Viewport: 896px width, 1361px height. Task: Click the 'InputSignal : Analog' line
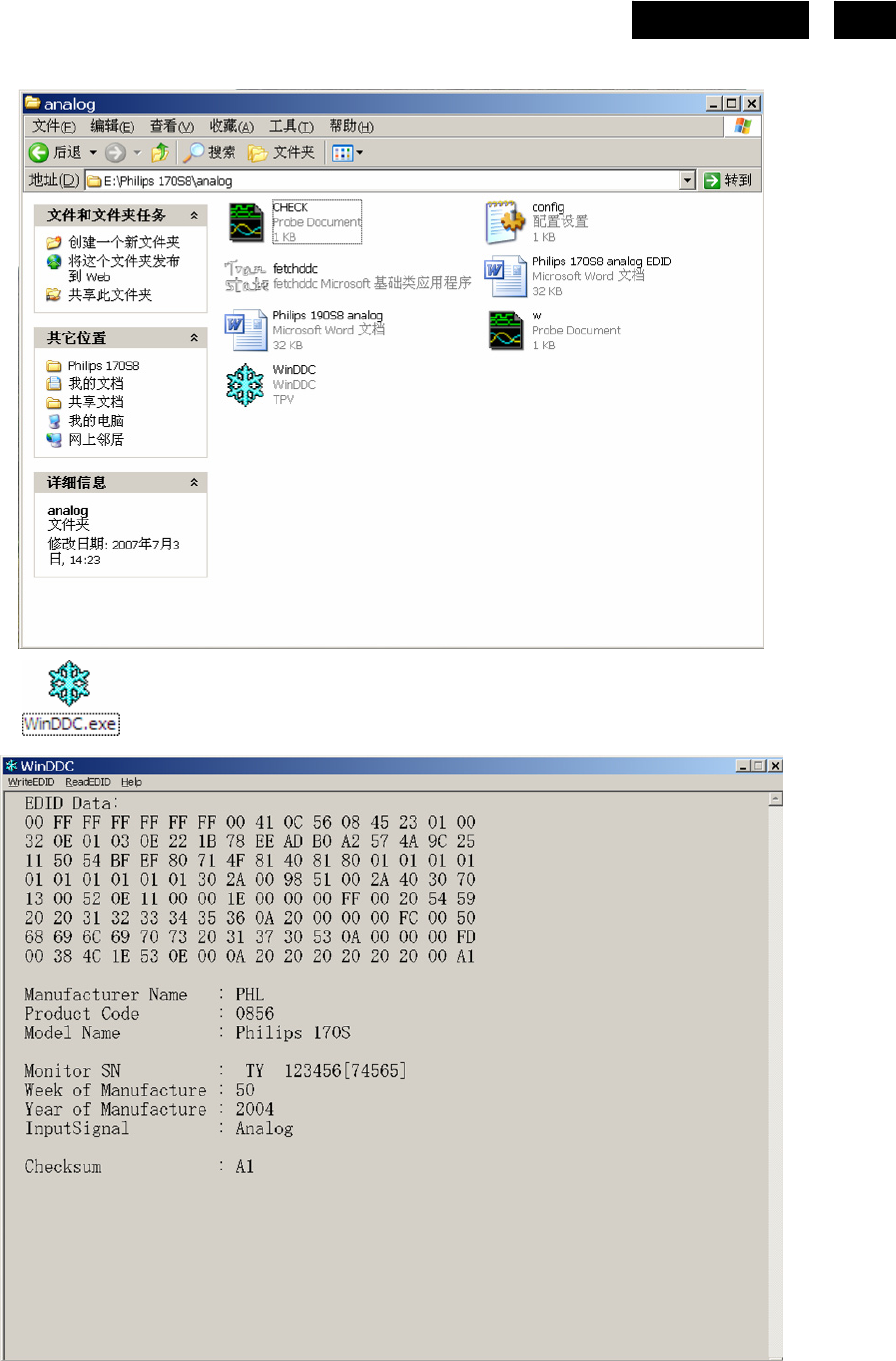tap(159, 1128)
